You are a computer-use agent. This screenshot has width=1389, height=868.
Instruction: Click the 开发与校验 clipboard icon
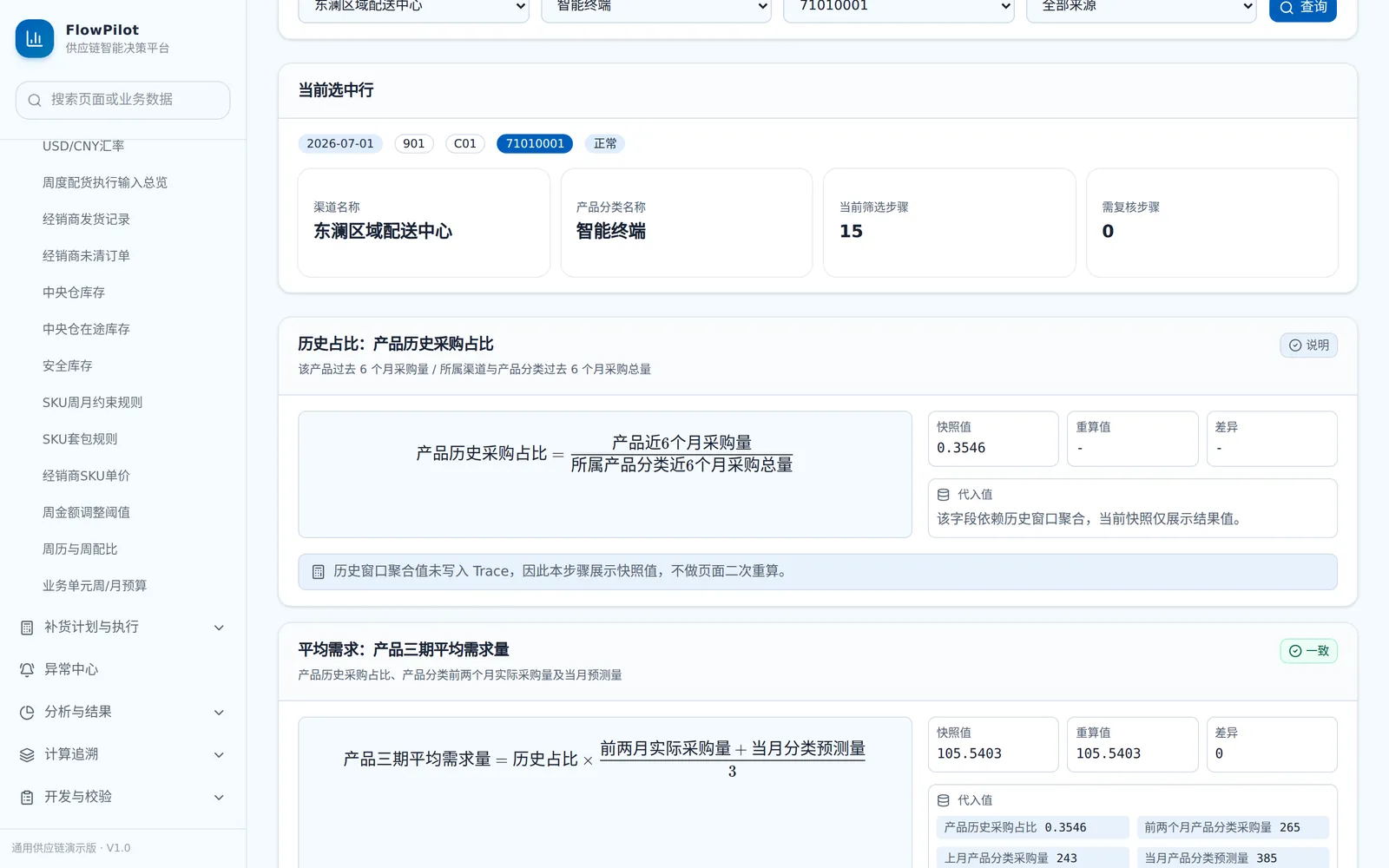(x=27, y=798)
